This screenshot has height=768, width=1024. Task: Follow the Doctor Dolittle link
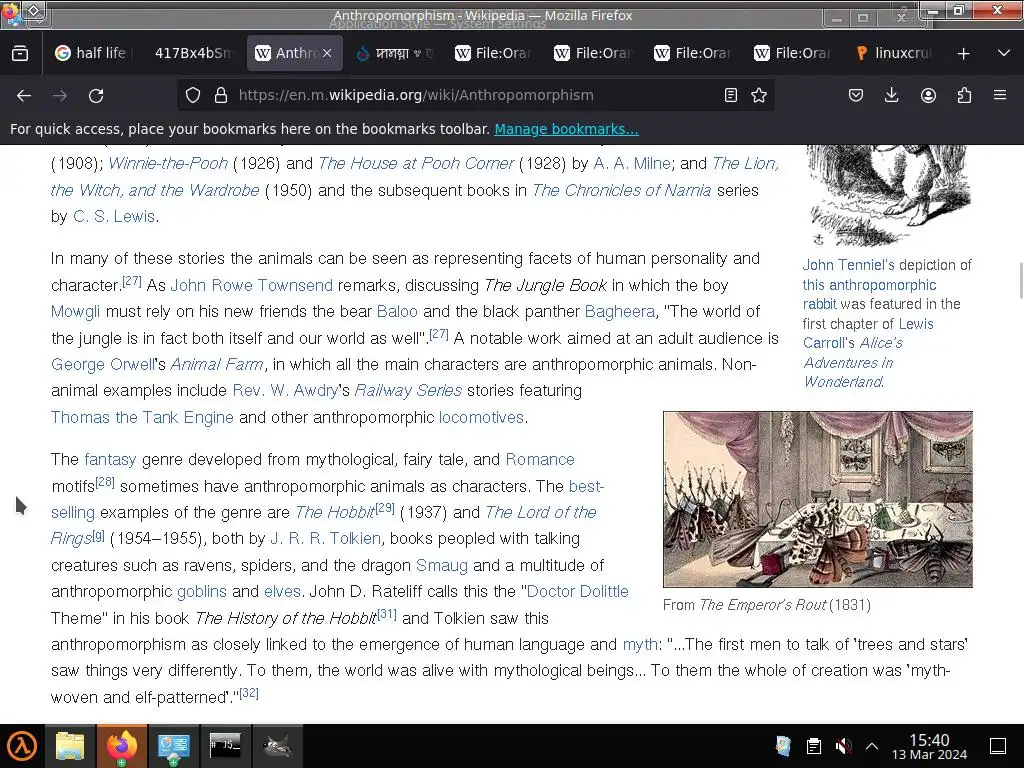tap(577, 592)
